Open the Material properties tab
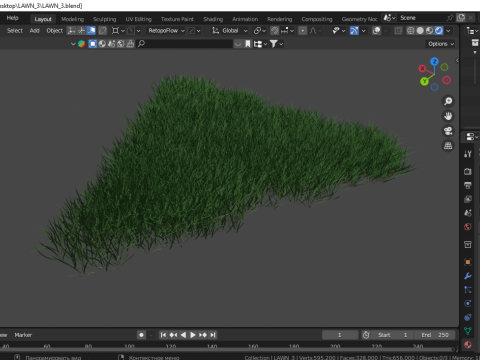 click(x=468, y=344)
